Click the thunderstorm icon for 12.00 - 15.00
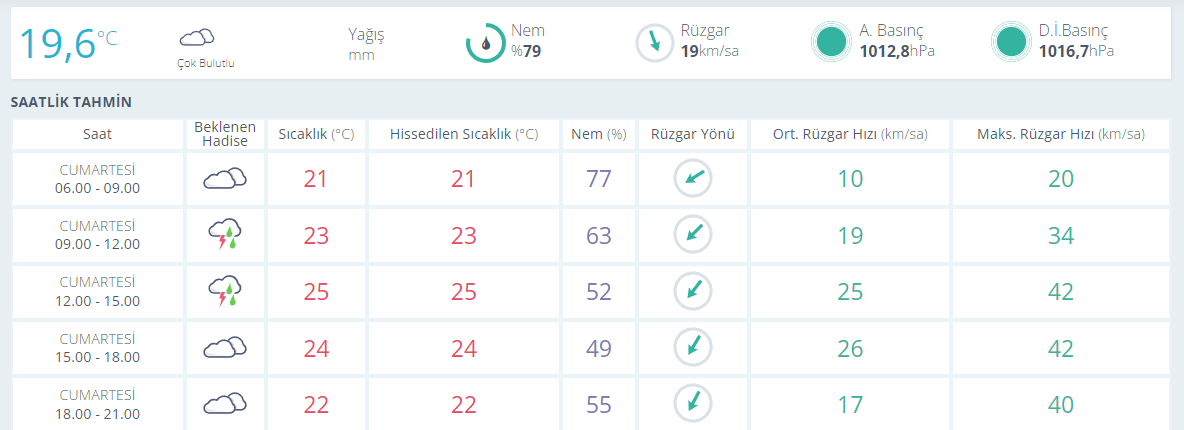The width and height of the screenshot is (1184, 430). click(x=225, y=292)
